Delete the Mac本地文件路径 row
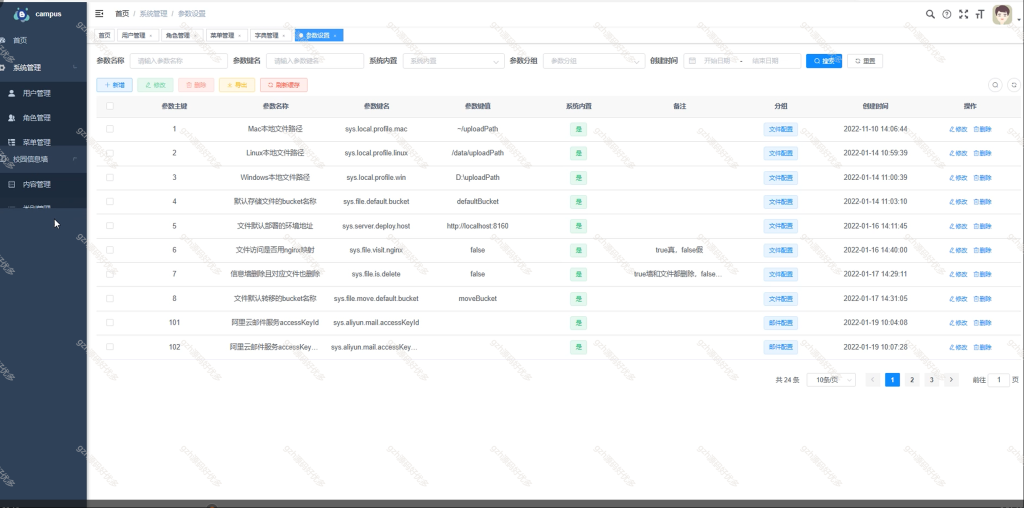Image resolution: width=1024 pixels, height=508 pixels. (x=982, y=129)
